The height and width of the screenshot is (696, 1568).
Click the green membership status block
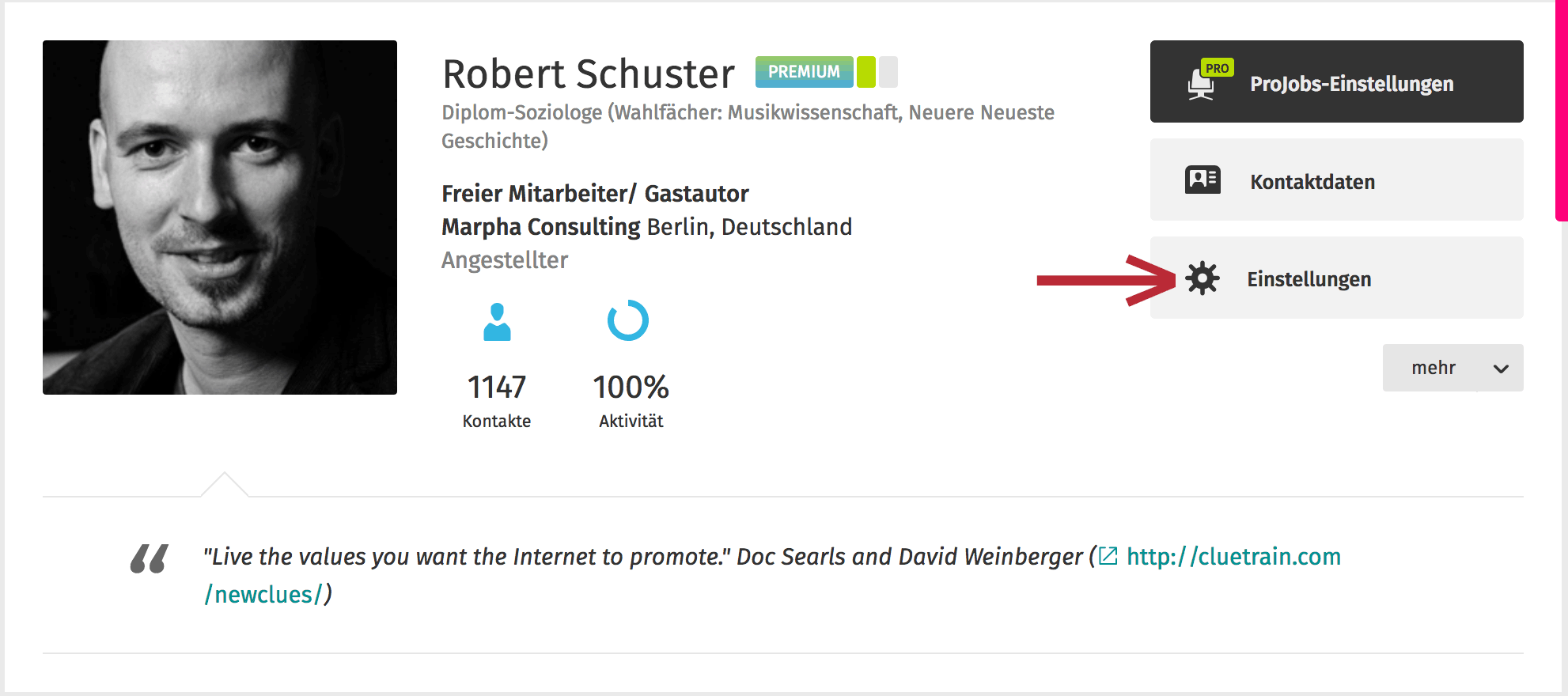pyautogui.click(x=866, y=72)
